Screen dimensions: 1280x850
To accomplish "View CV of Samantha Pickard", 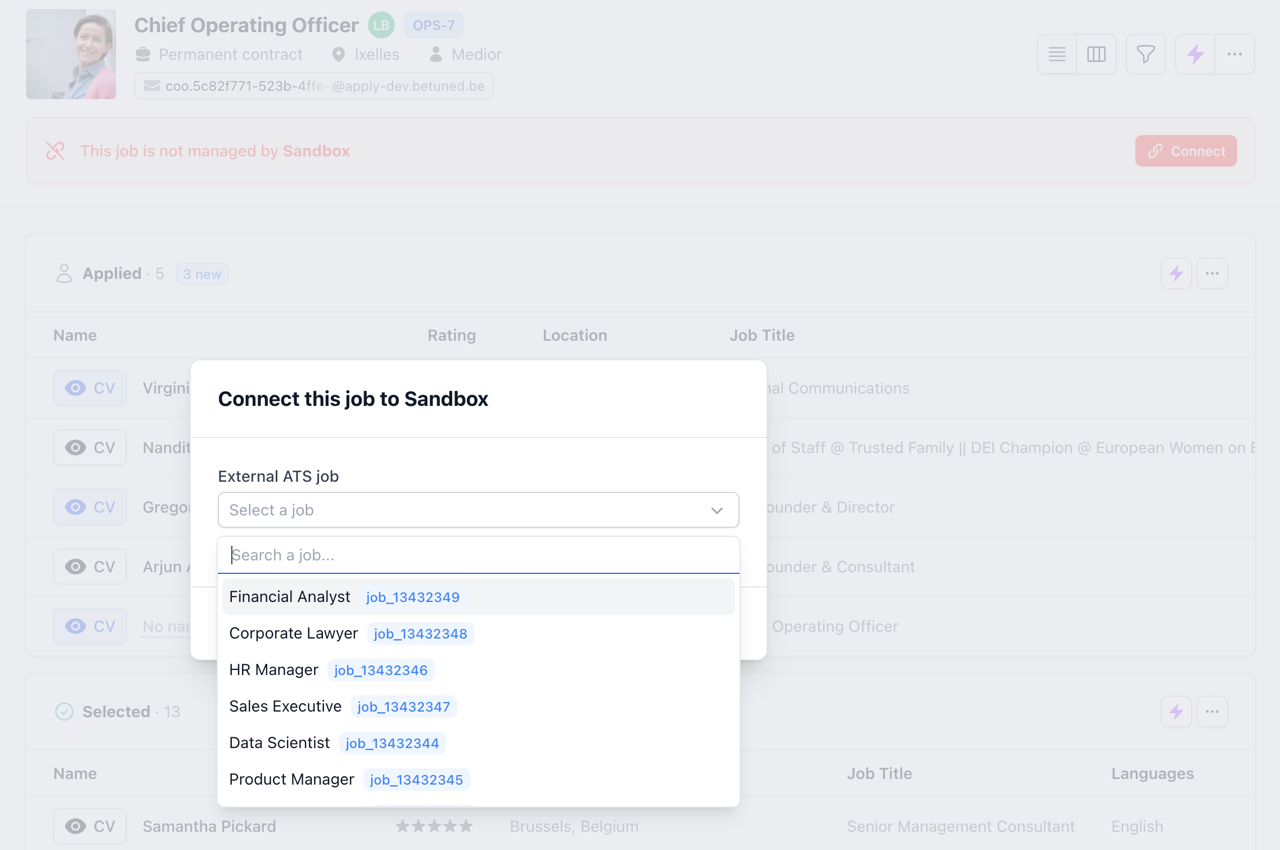I will click(90, 826).
